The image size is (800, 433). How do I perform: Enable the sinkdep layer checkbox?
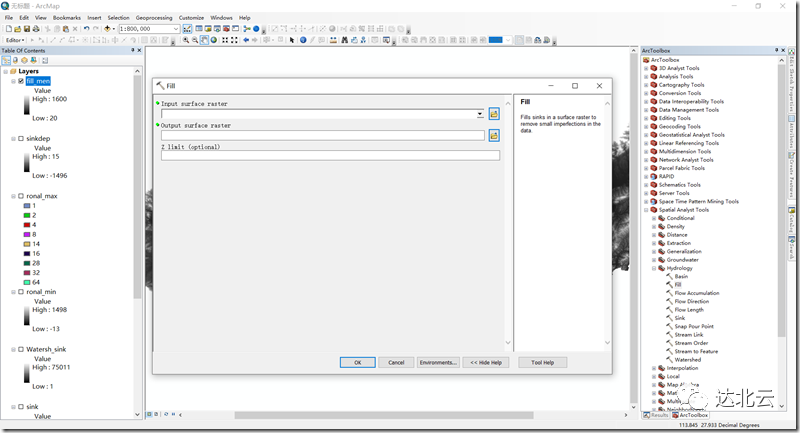[x=21, y=138]
